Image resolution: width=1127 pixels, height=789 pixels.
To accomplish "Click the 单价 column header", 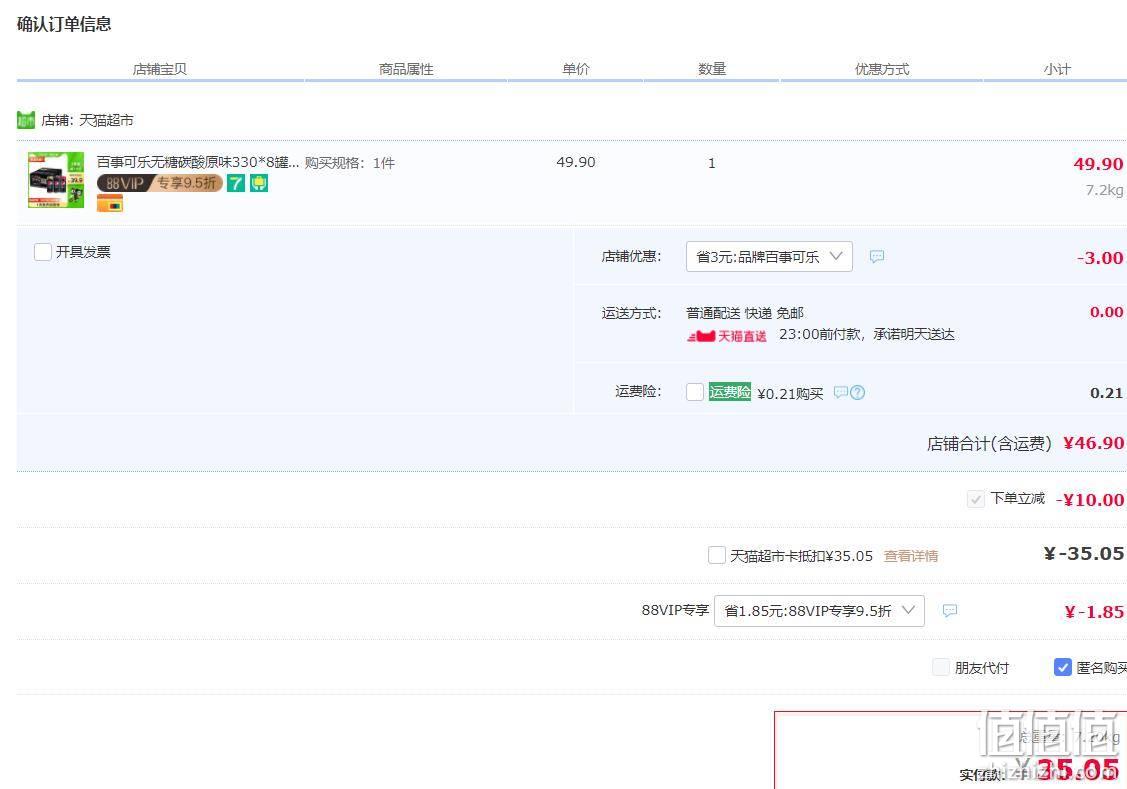I will (x=576, y=69).
